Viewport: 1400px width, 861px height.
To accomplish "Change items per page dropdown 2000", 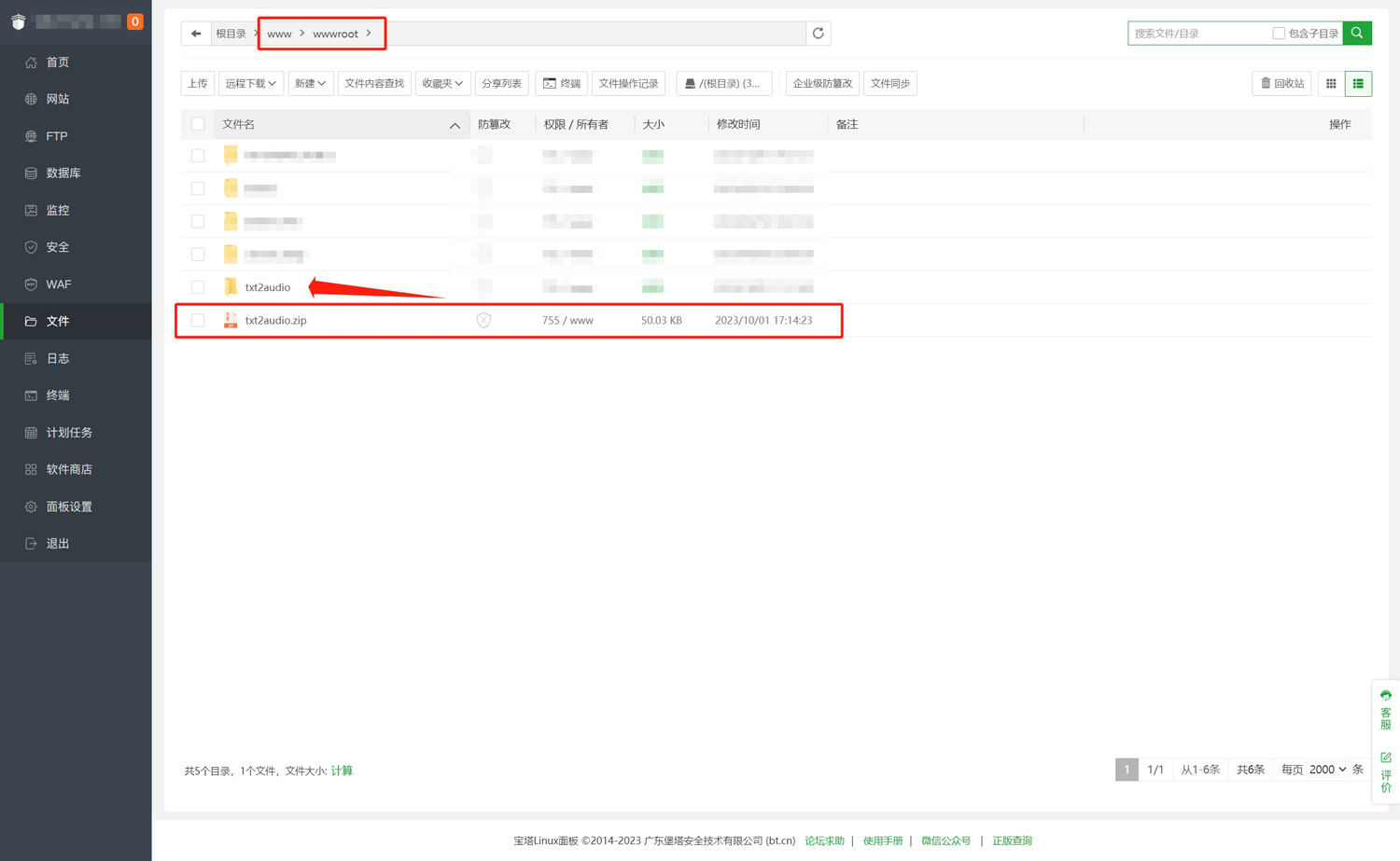I will coord(1326,770).
